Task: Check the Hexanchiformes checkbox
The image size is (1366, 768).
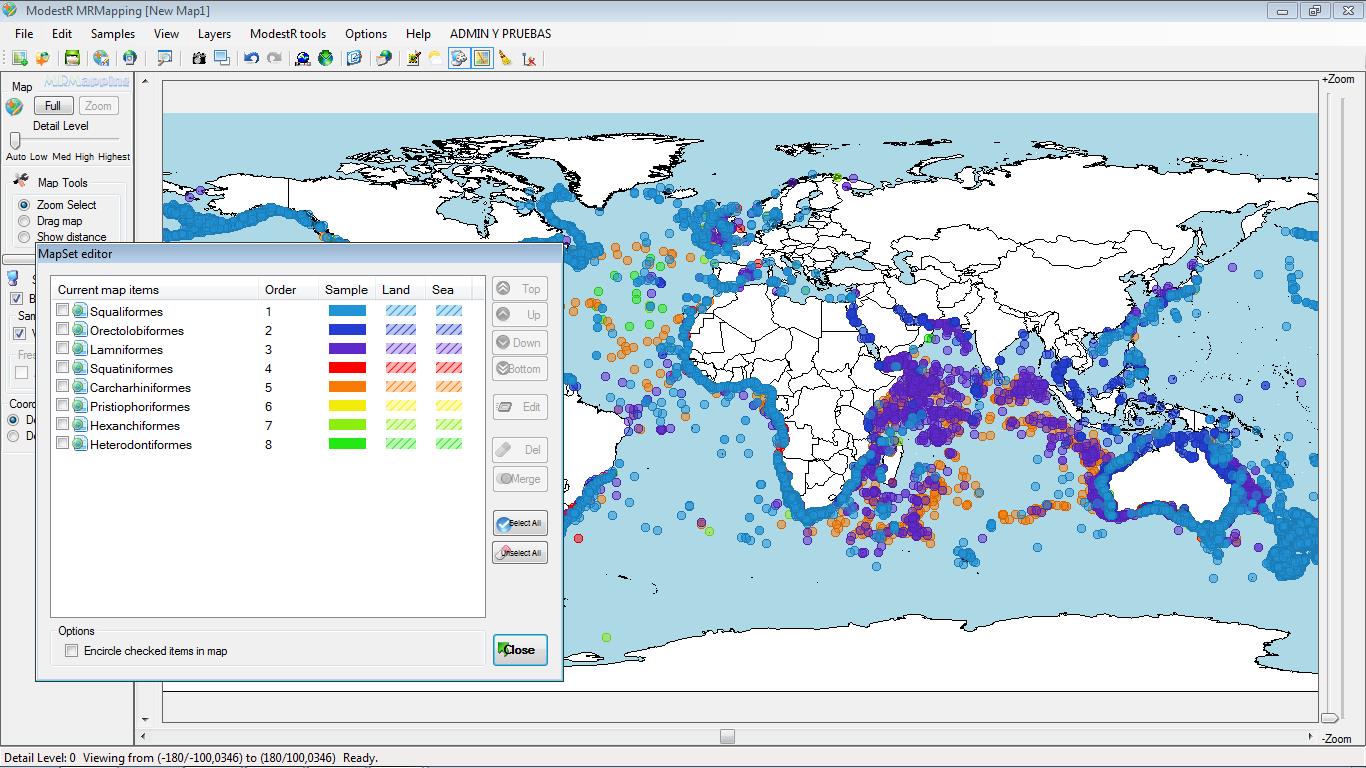Action: pos(63,425)
